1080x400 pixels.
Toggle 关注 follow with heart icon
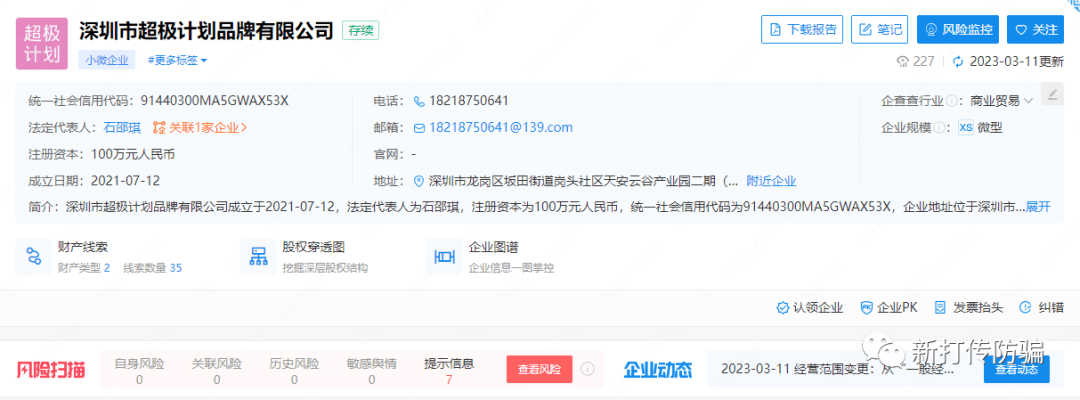click(1035, 30)
